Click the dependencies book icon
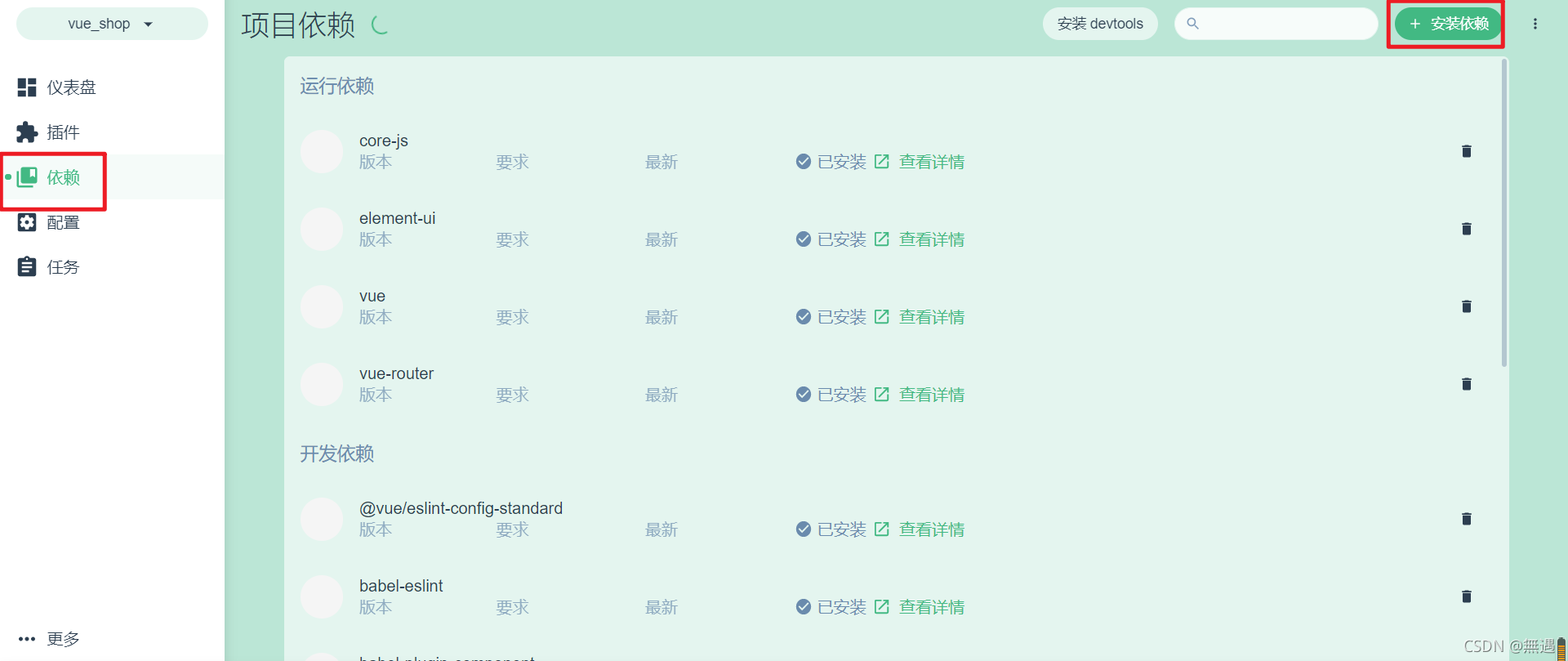Screen dimensions: 1568x661 pos(27,176)
